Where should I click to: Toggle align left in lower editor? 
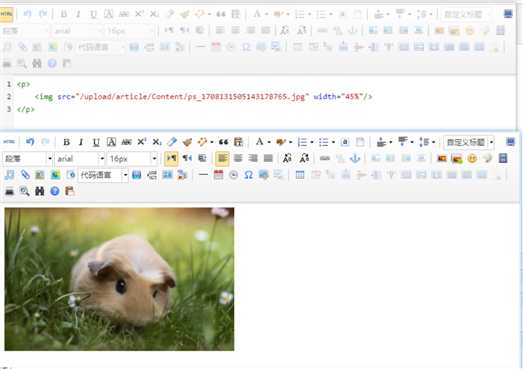(222, 158)
